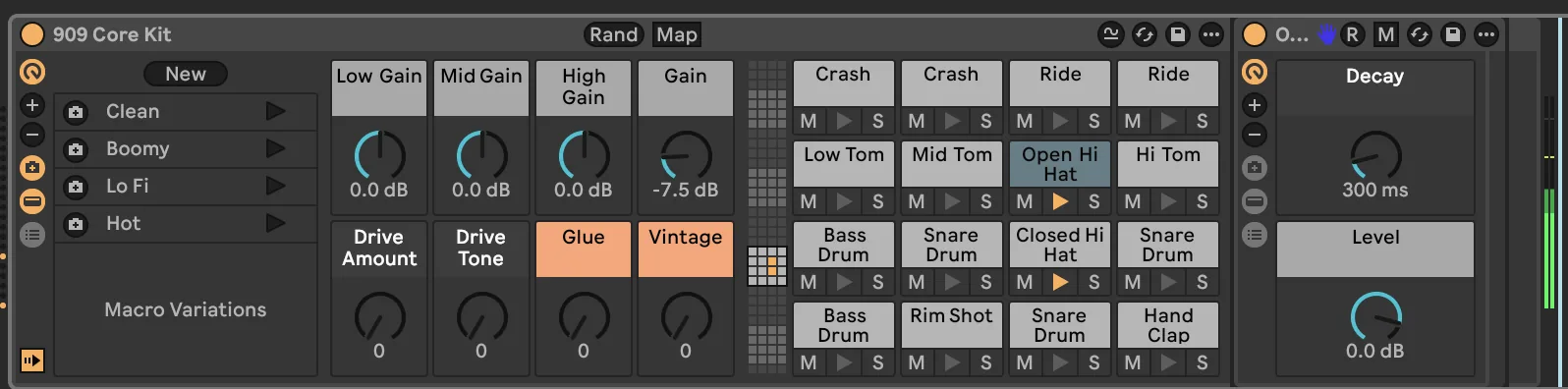Toggle the Macro controls view icon on 909 Core Kit
The height and width of the screenshot is (389, 1568).
[32, 72]
